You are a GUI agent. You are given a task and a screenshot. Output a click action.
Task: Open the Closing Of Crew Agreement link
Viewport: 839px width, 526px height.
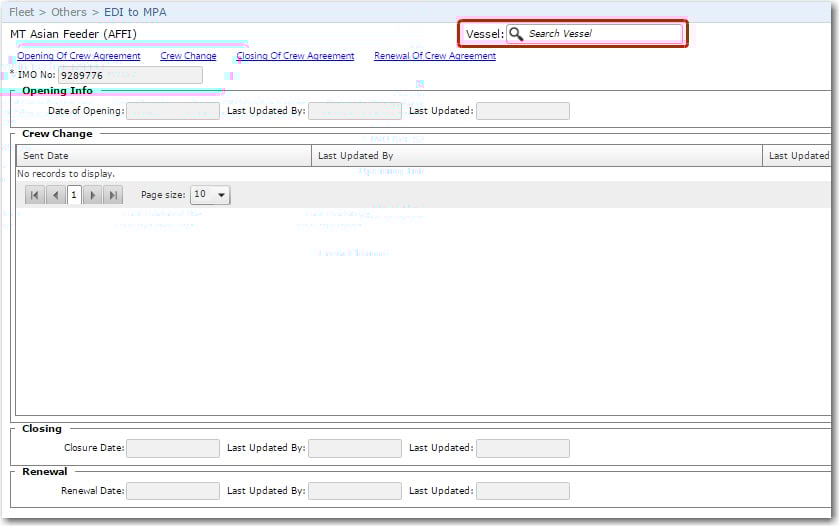coord(295,56)
